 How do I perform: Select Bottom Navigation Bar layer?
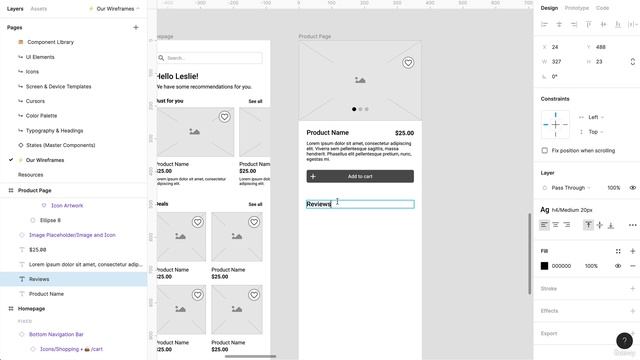[x=56, y=334]
